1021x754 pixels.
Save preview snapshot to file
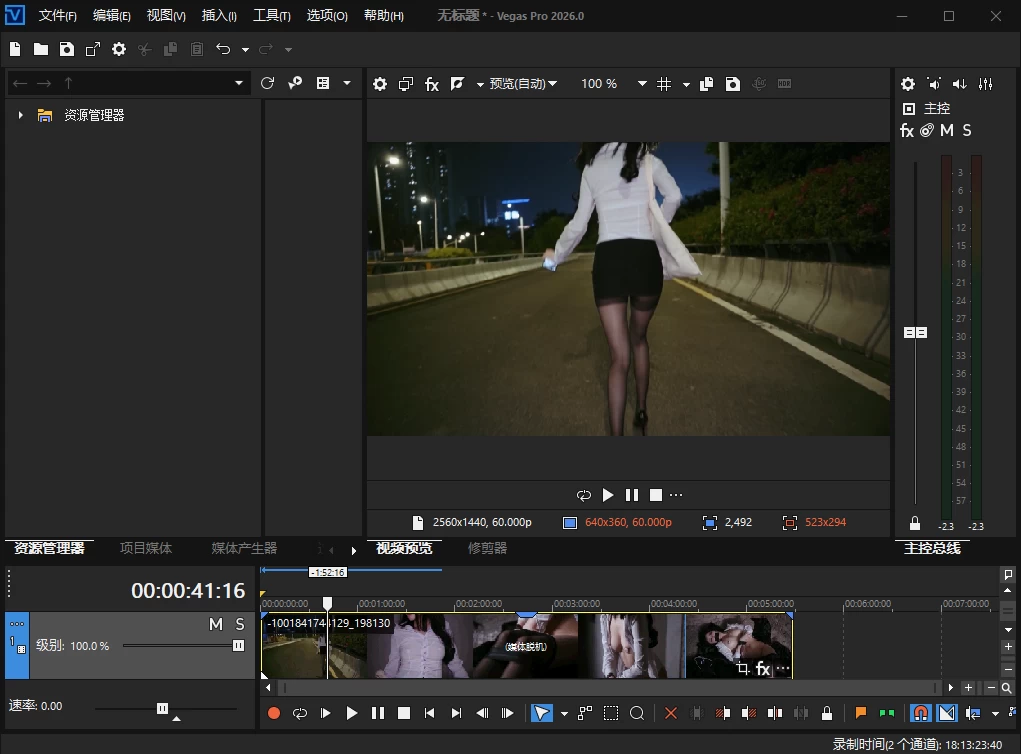[x=733, y=84]
